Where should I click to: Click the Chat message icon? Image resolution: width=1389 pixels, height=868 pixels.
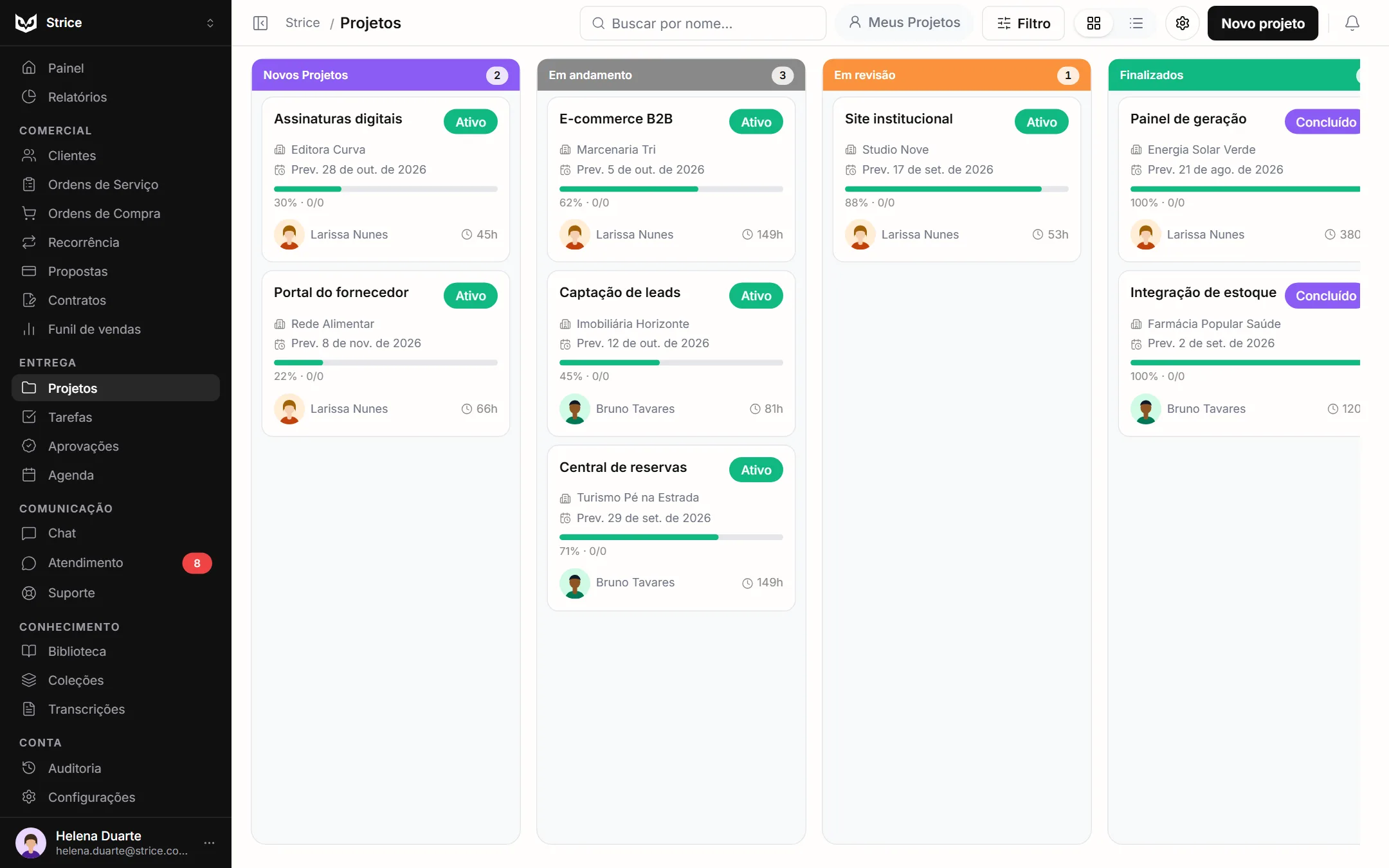tap(29, 533)
